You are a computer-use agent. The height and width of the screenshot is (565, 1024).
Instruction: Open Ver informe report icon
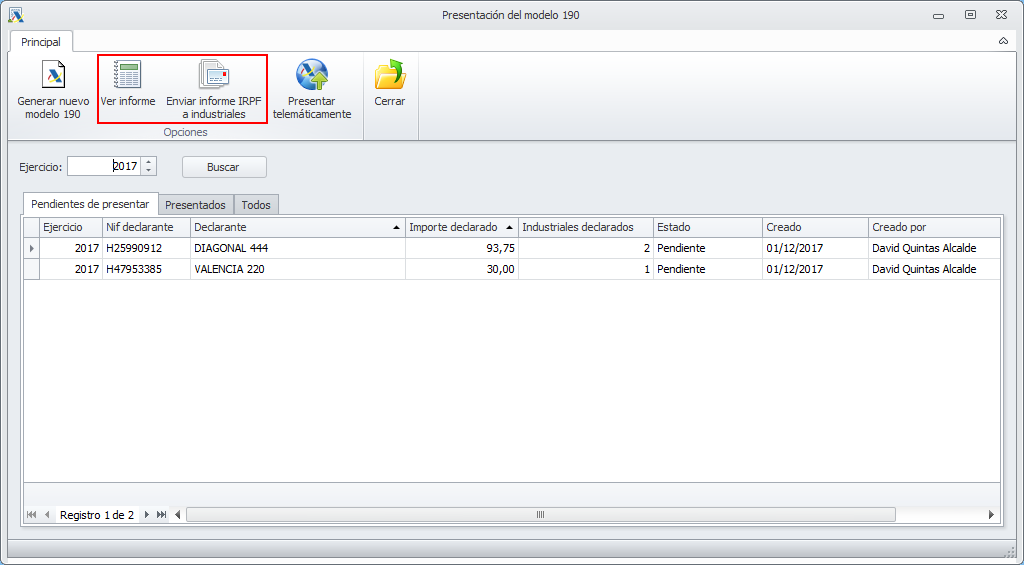click(x=127, y=74)
